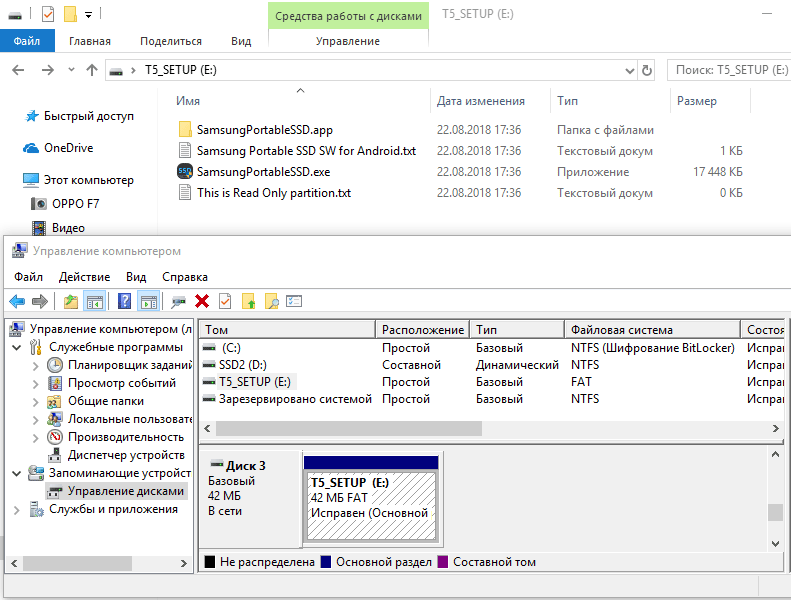Click the folder with magnifier toolbar icon

click(271, 301)
